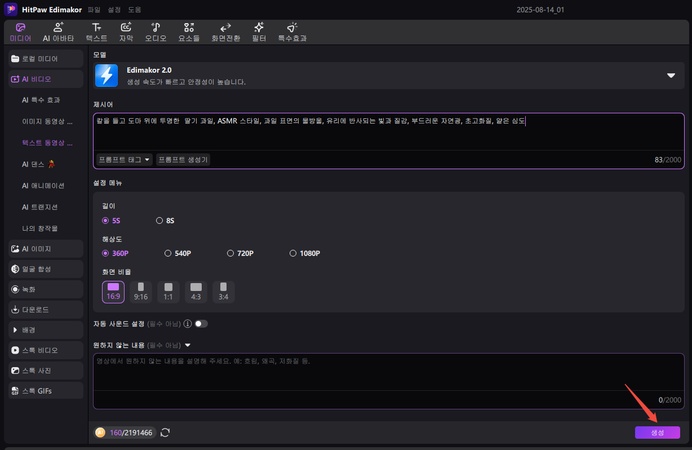Click the project name 2025-08-14_01
The width and height of the screenshot is (692, 450).
[x=540, y=10]
